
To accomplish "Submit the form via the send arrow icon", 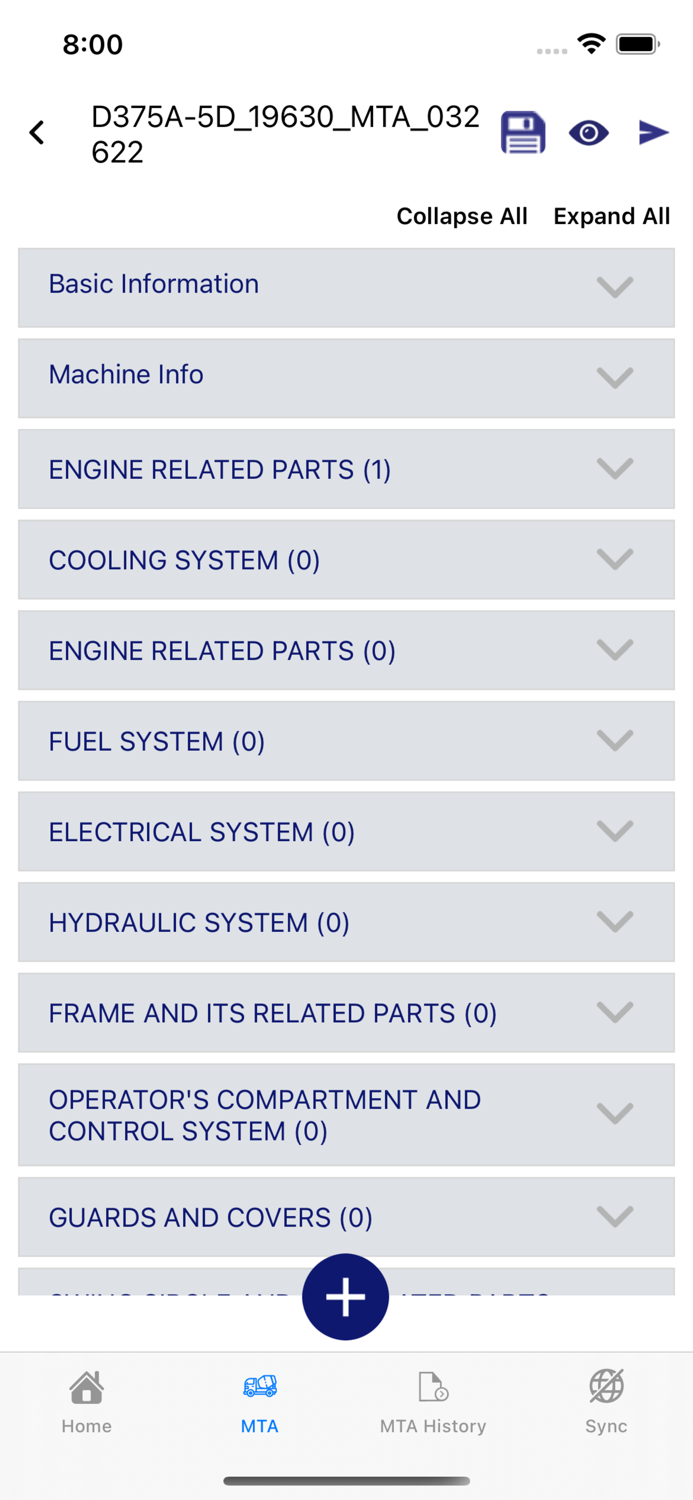I will 655,132.
